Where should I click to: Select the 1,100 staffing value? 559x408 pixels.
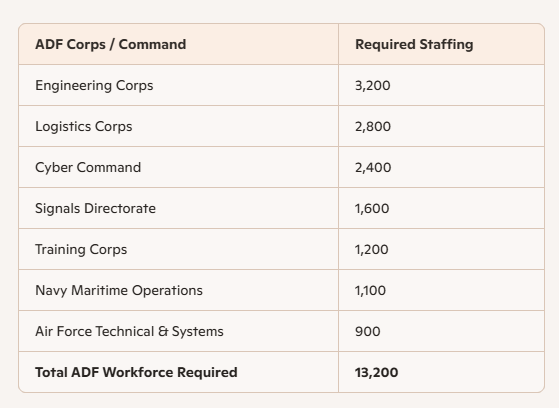coord(370,291)
